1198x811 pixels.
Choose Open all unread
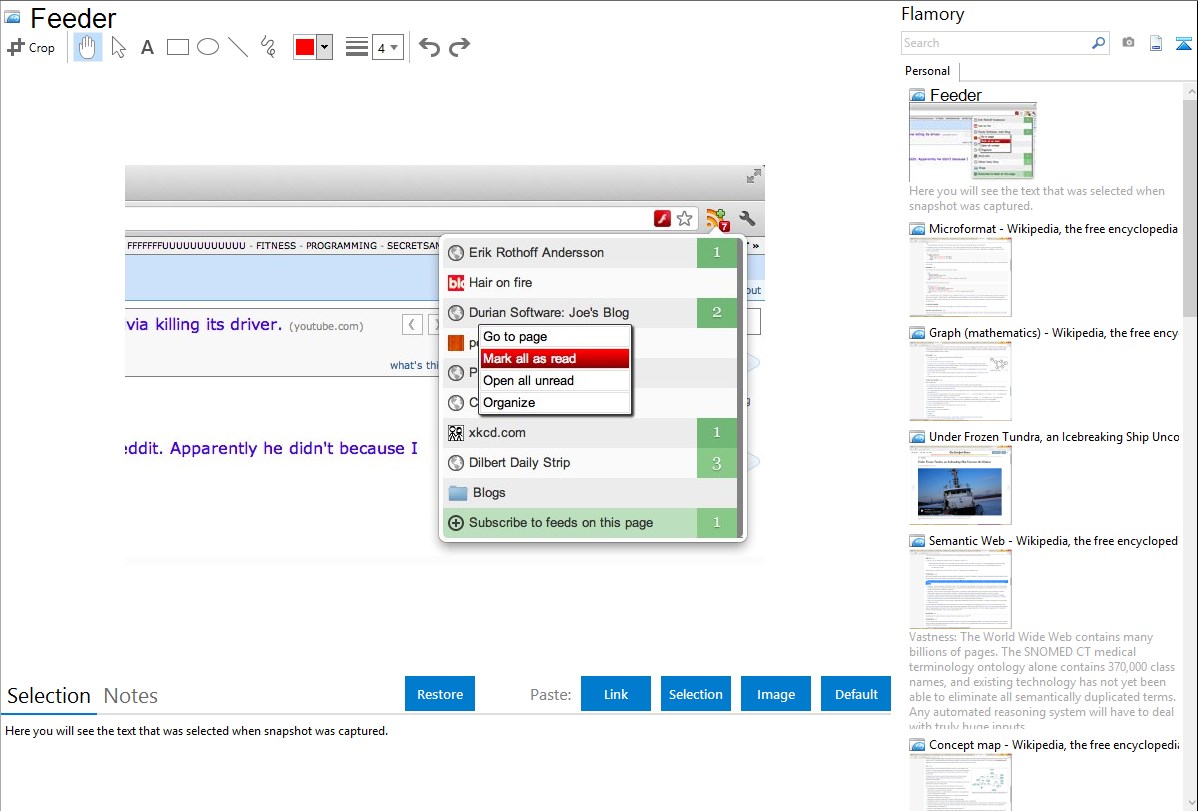point(555,381)
